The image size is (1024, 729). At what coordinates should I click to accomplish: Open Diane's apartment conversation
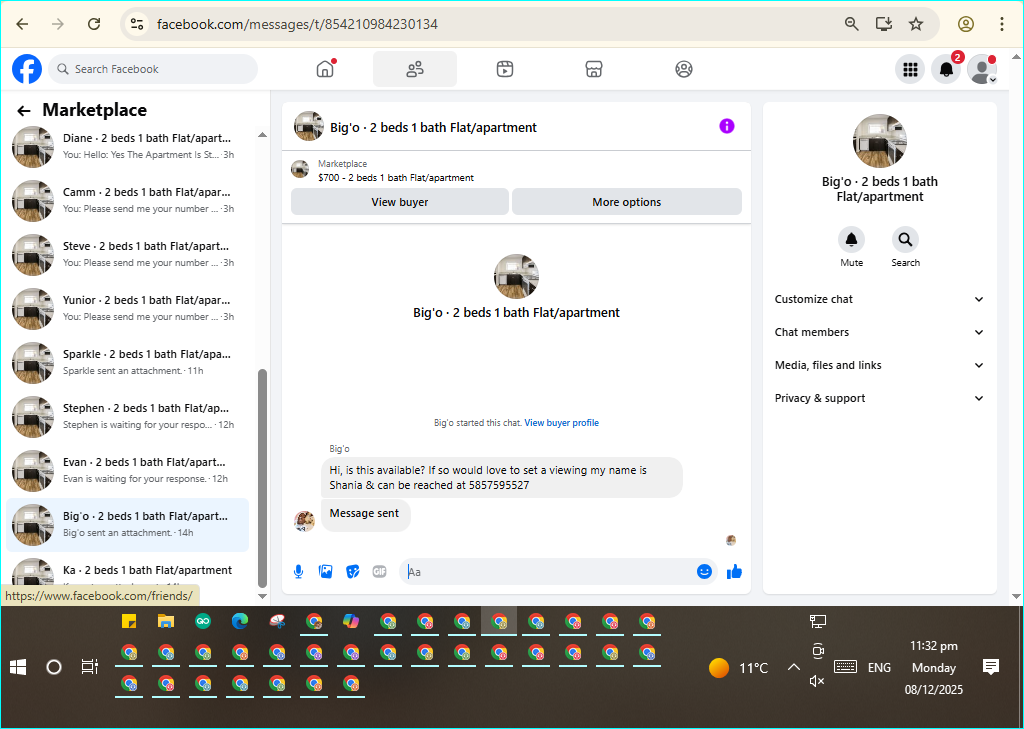click(128, 146)
